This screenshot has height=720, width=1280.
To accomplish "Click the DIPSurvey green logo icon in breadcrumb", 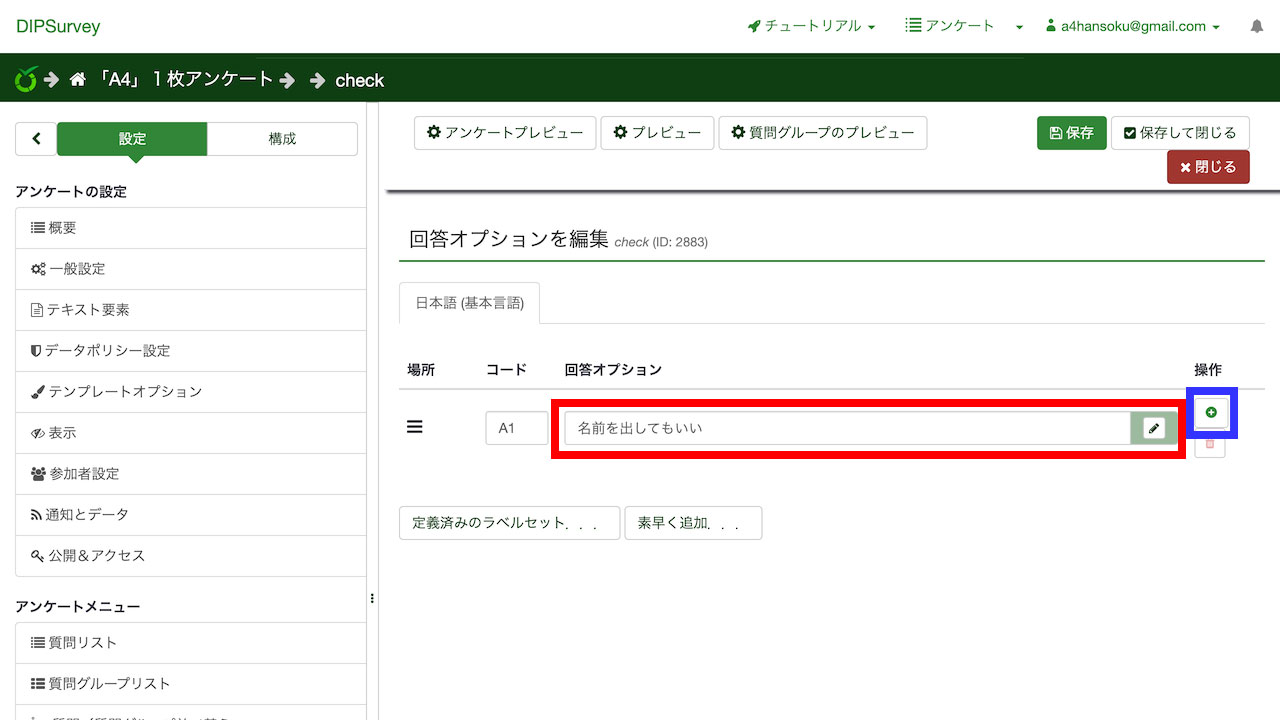I will point(27,80).
